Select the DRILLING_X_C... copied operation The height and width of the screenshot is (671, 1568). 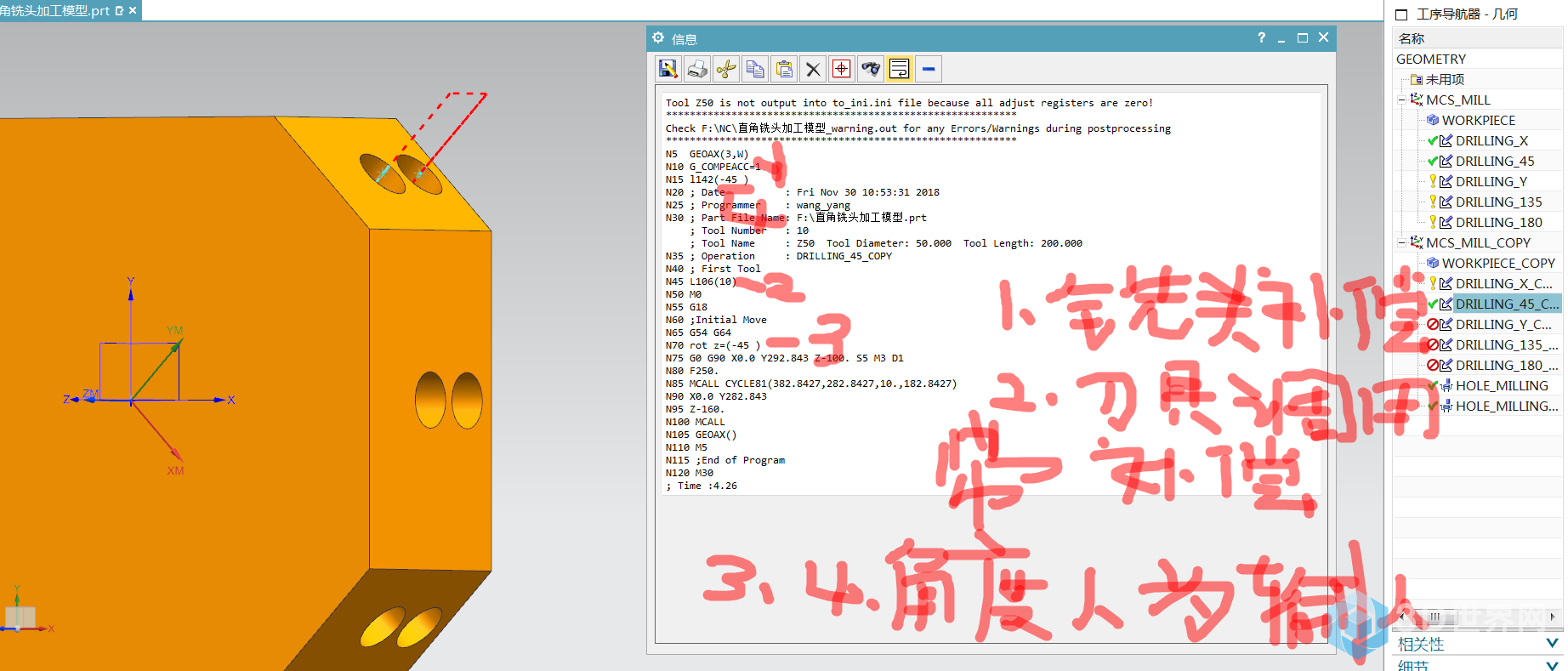[1503, 283]
